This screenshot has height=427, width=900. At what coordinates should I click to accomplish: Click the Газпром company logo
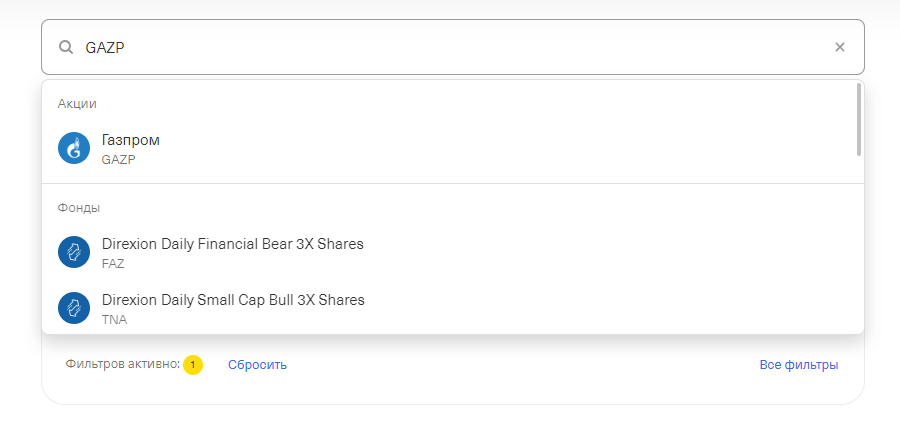(74, 148)
